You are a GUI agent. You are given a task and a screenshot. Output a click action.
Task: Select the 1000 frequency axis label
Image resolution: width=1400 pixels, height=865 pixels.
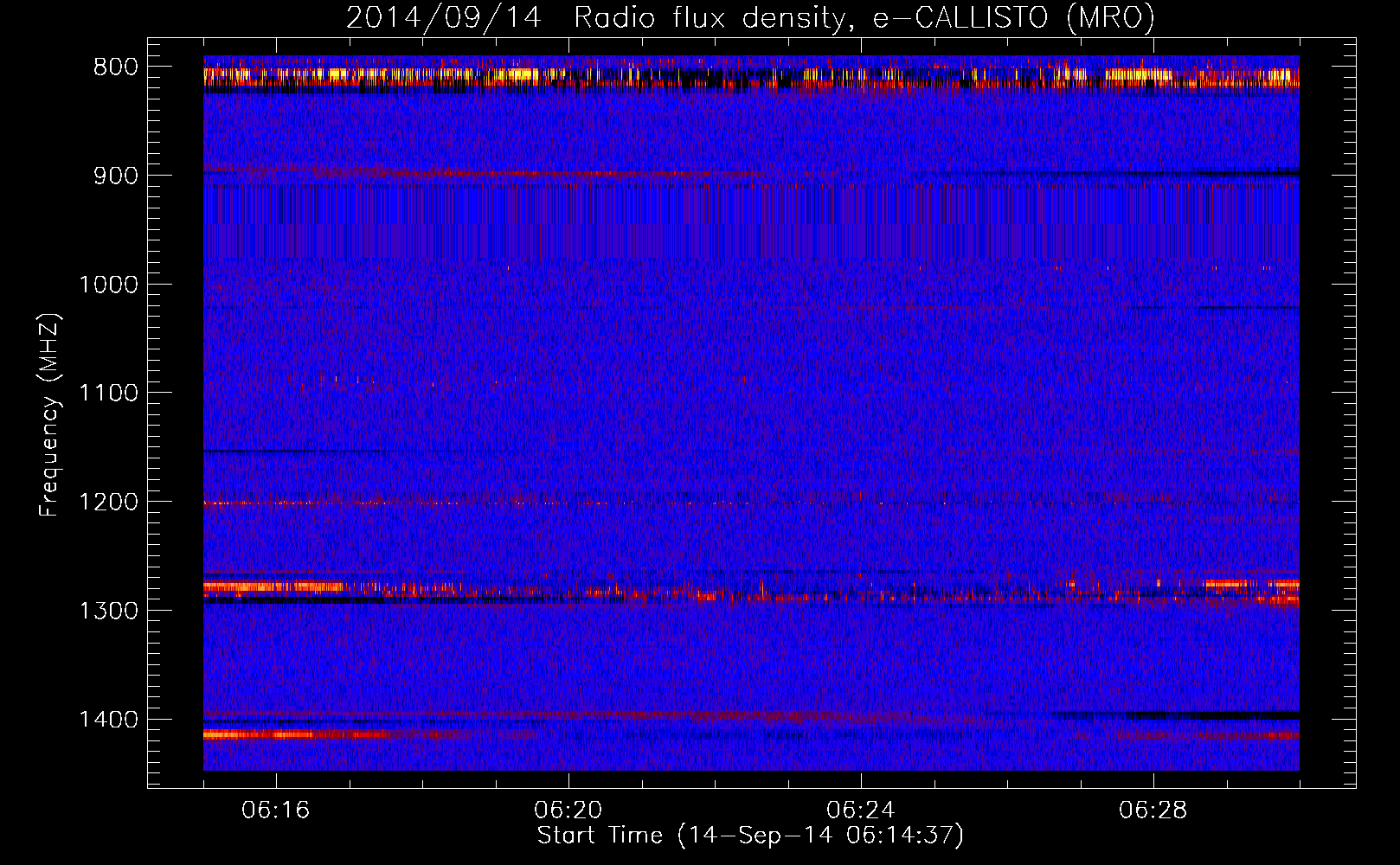[108, 285]
